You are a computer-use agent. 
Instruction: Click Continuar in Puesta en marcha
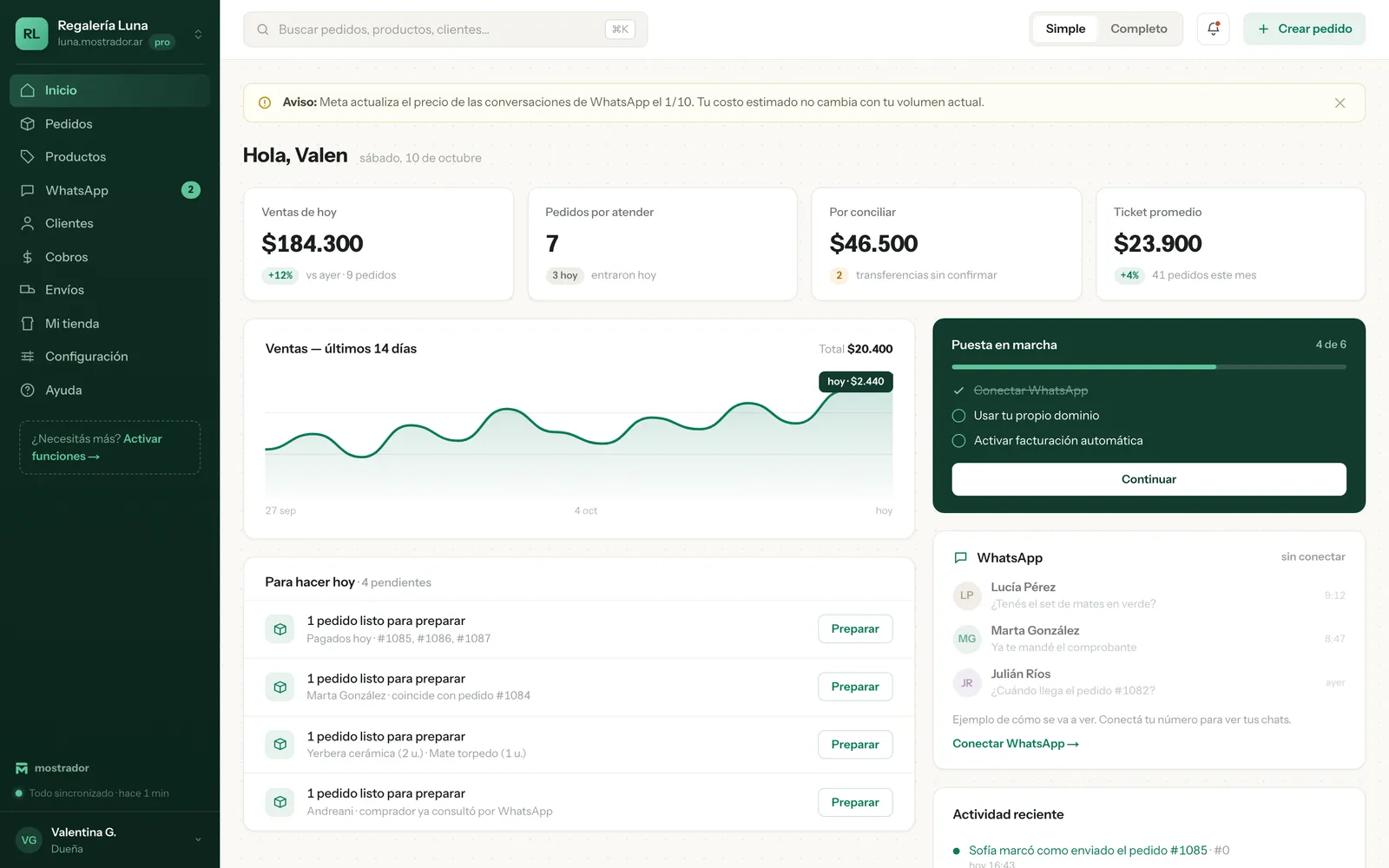click(x=1149, y=479)
